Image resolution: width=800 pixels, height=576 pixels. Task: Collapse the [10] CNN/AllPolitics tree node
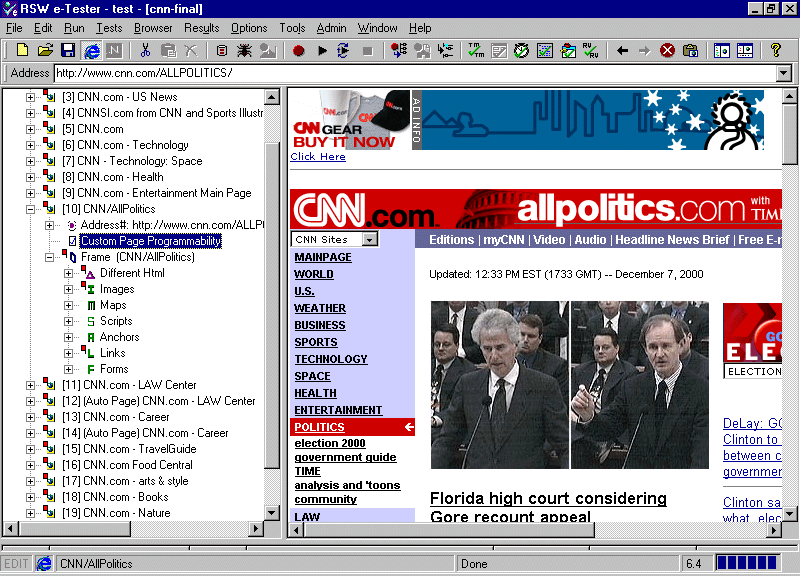point(30,209)
